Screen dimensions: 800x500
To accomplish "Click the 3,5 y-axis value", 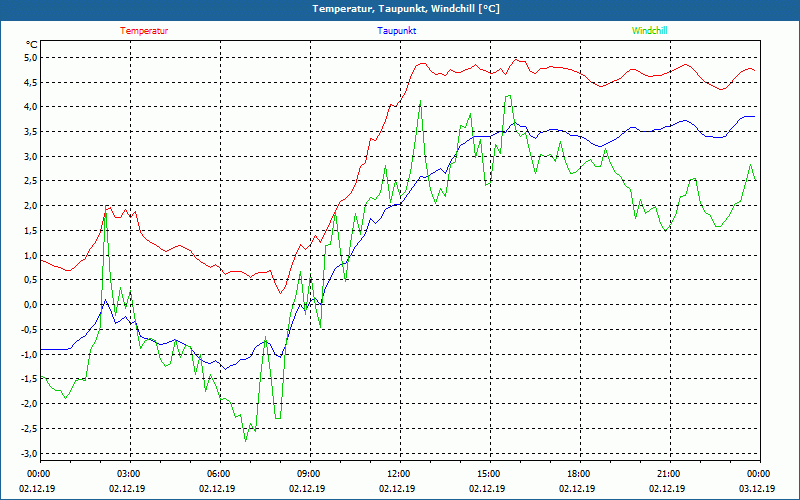I will [31, 132].
